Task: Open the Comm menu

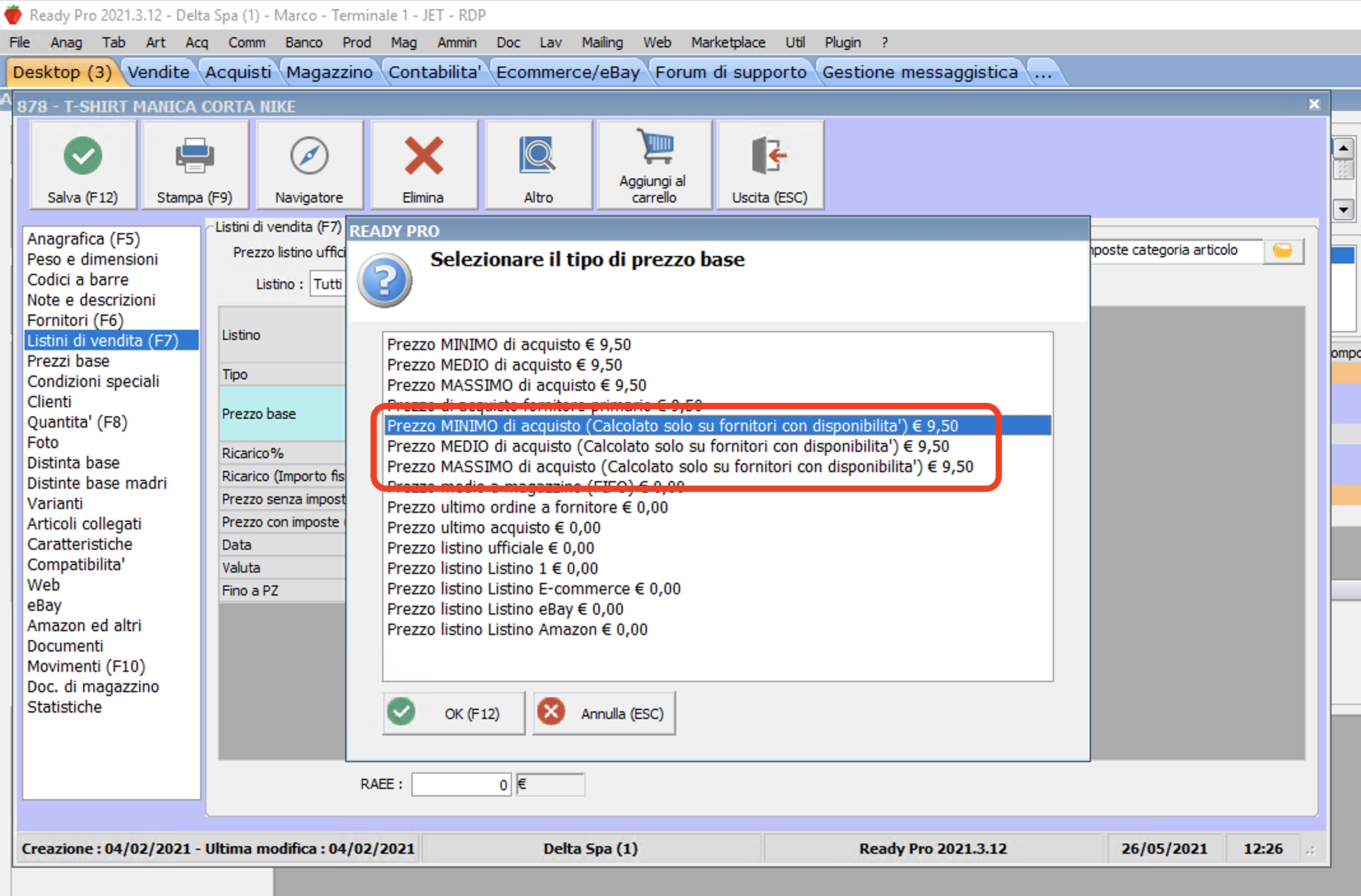Action: pos(247,43)
